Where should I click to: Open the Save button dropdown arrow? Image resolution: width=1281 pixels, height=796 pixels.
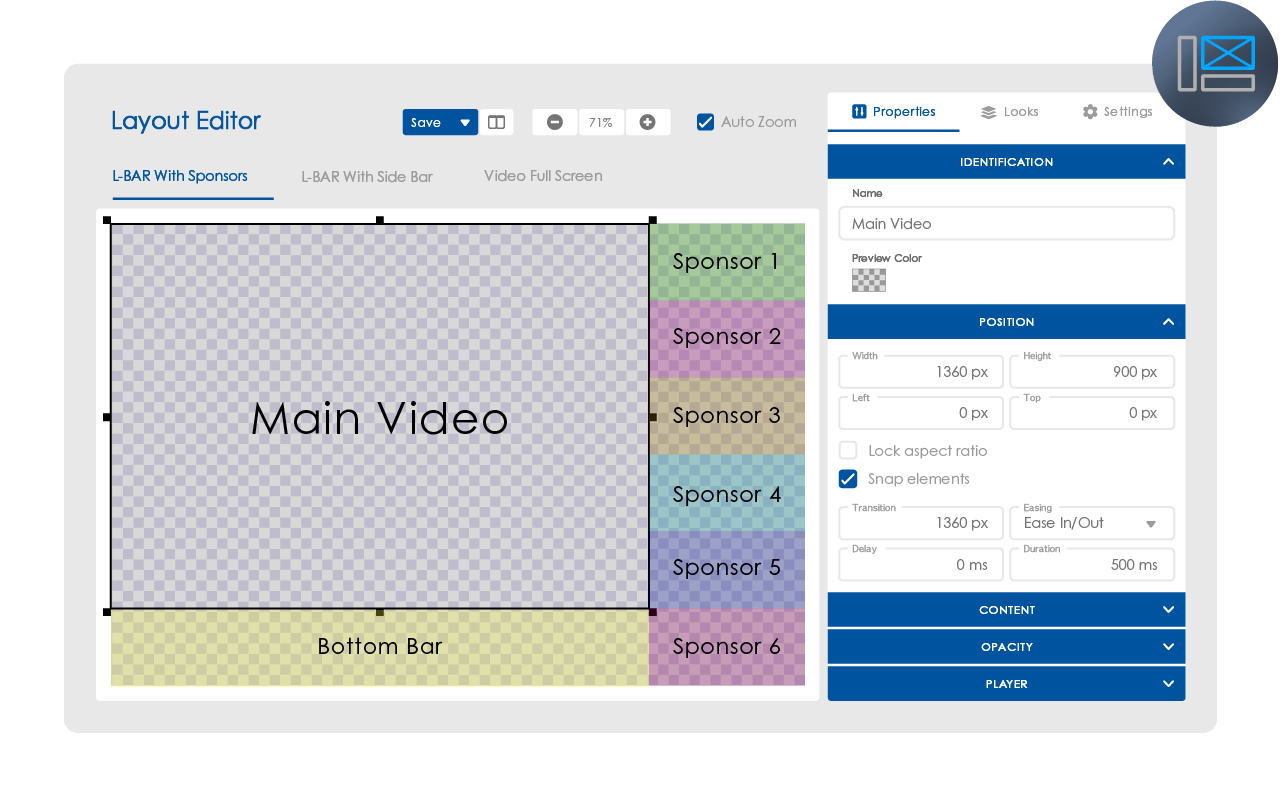click(463, 122)
